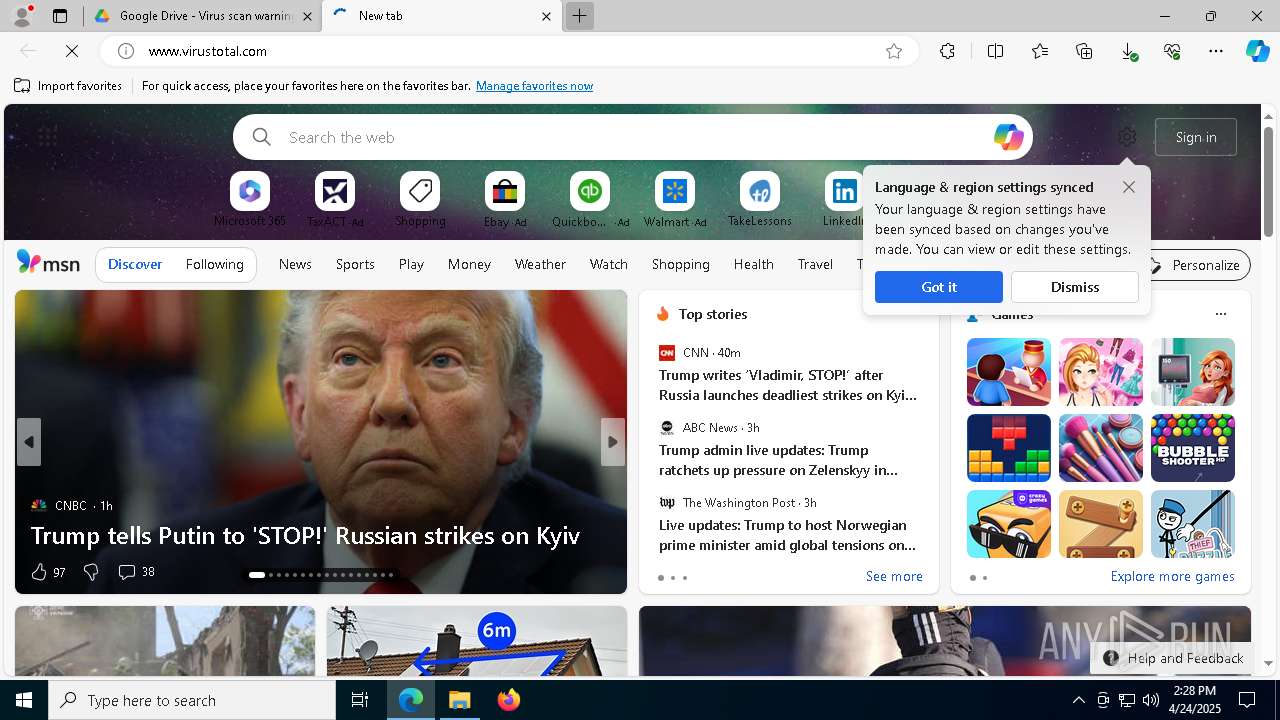Open the Microsoft 365 quick link icon
Image resolution: width=1280 pixels, height=720 pixels.
[250, 191]
